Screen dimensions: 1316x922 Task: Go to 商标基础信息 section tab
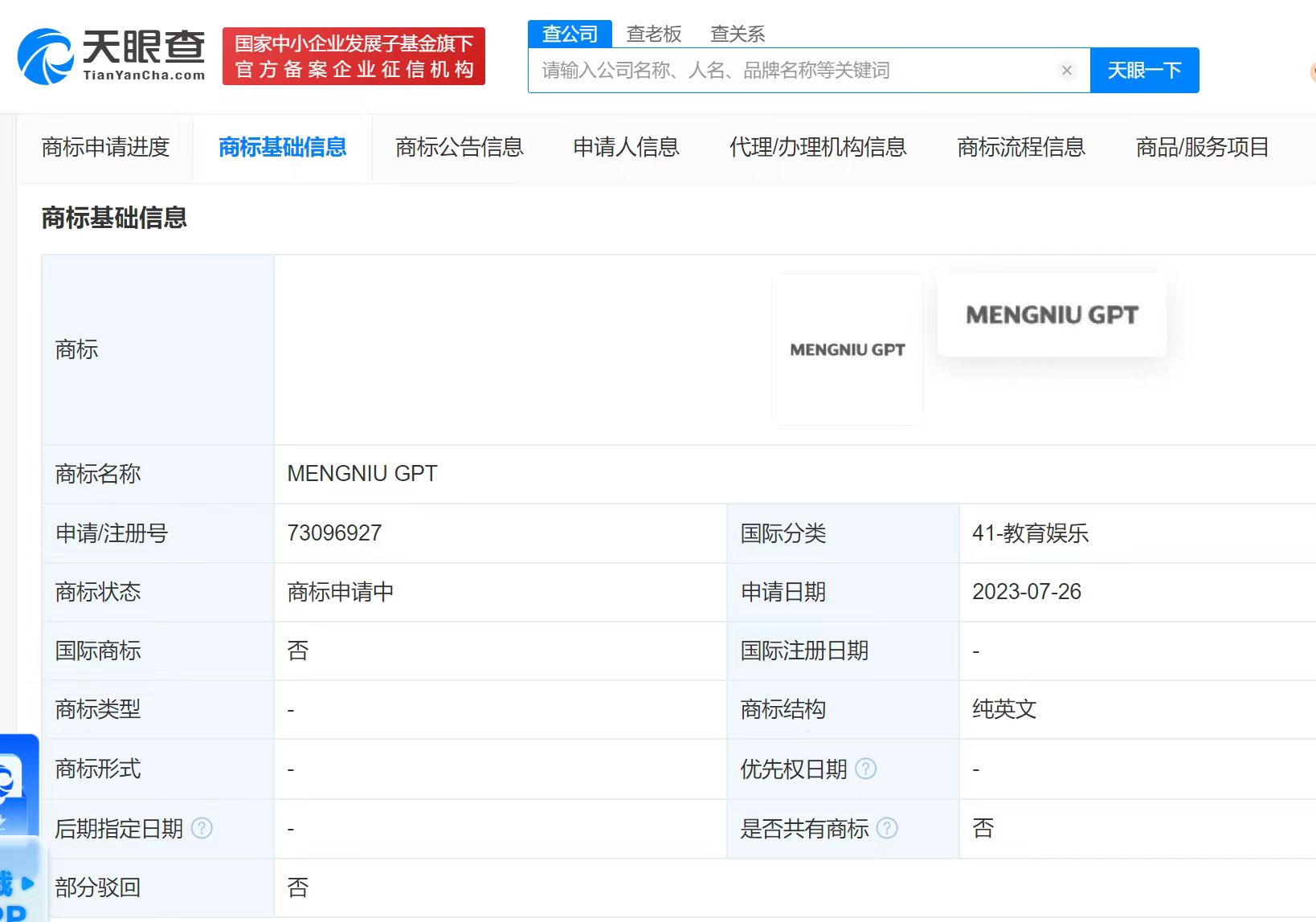click(282, 147)
